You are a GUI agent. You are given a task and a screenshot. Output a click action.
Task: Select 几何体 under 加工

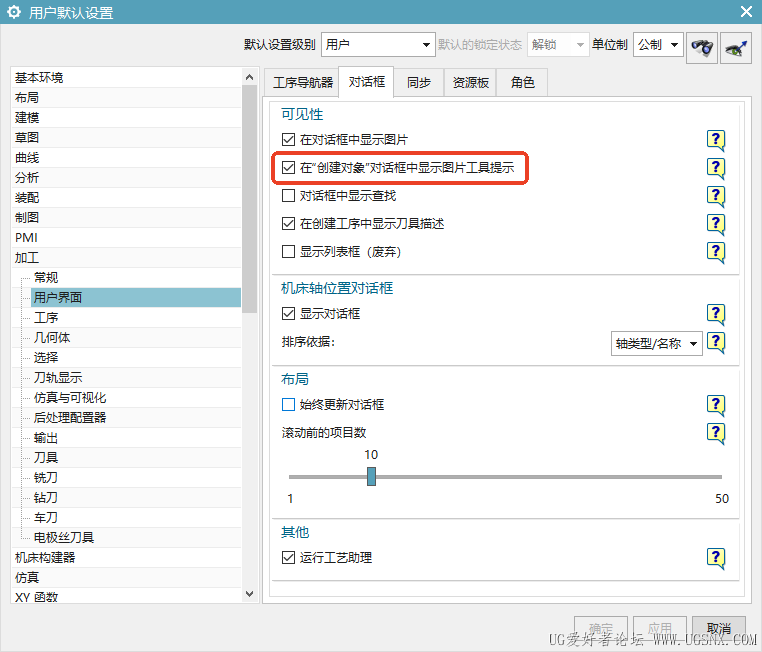point(136,338)
